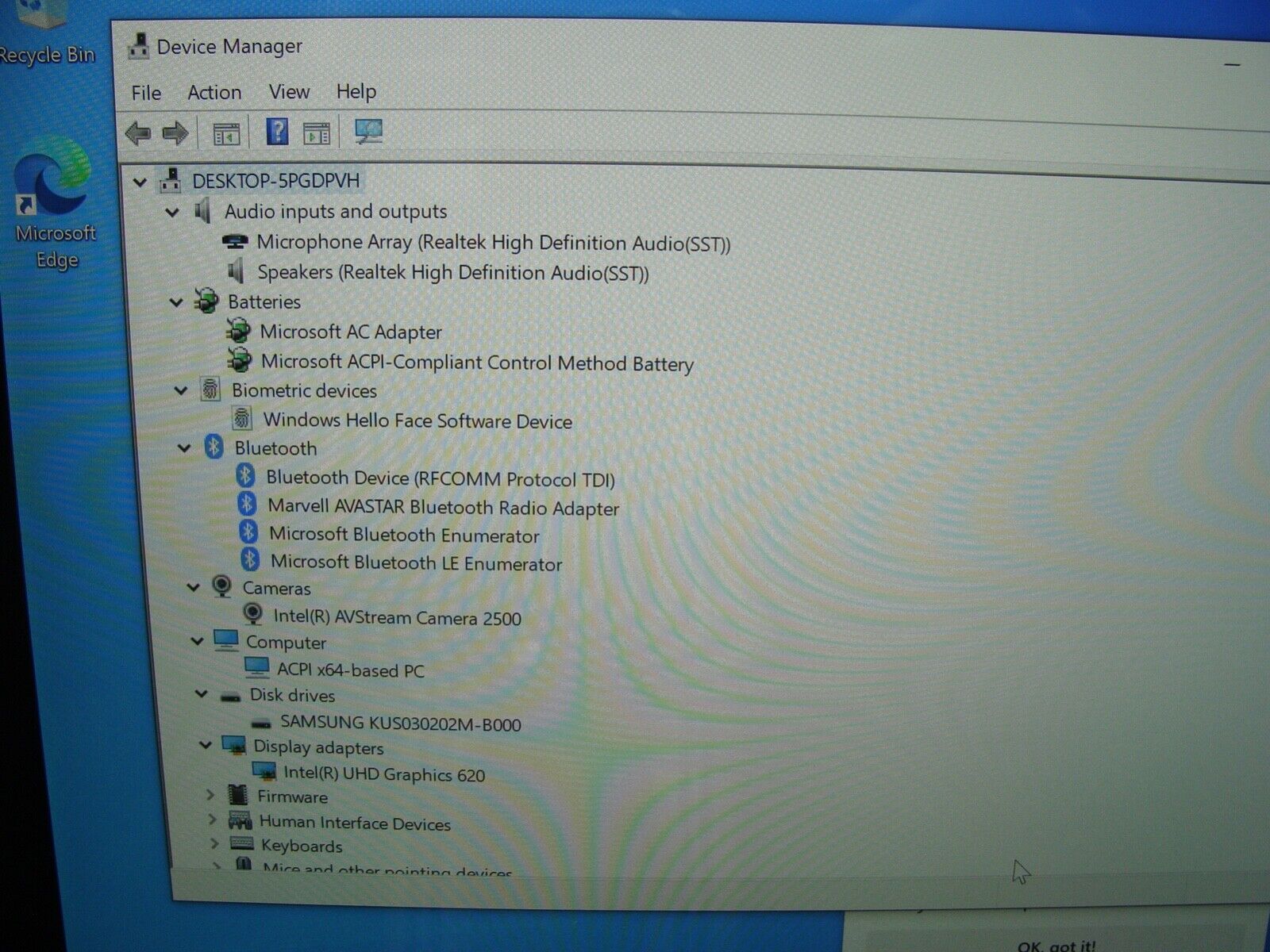Click the Biometric devices fingerprint icon
Screen dimensions: 1270x952
(210, 390)
